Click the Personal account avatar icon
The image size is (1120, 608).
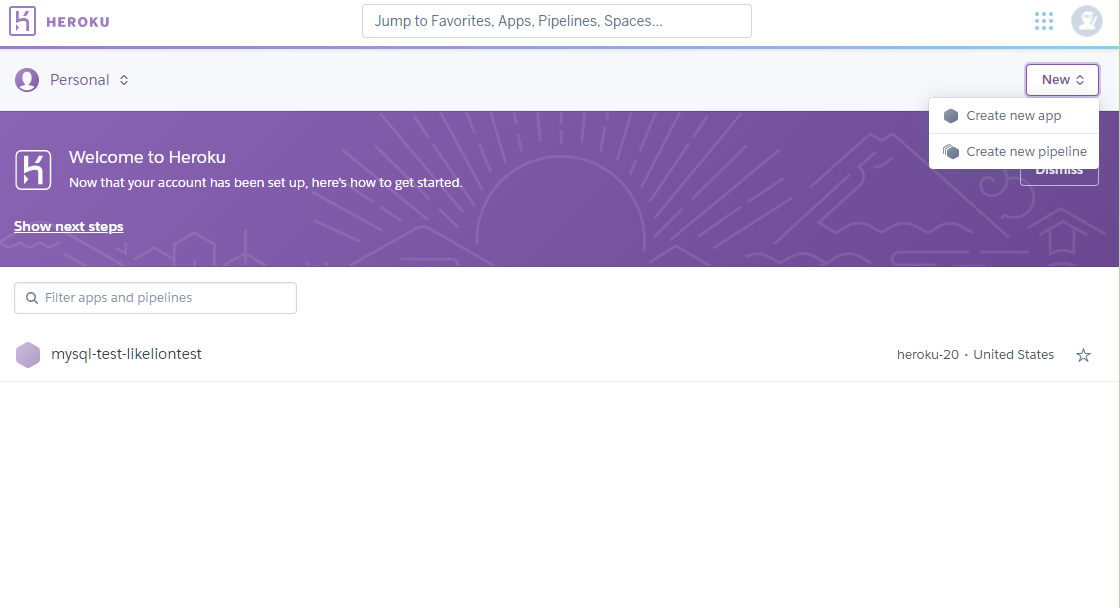coord(27,80)
